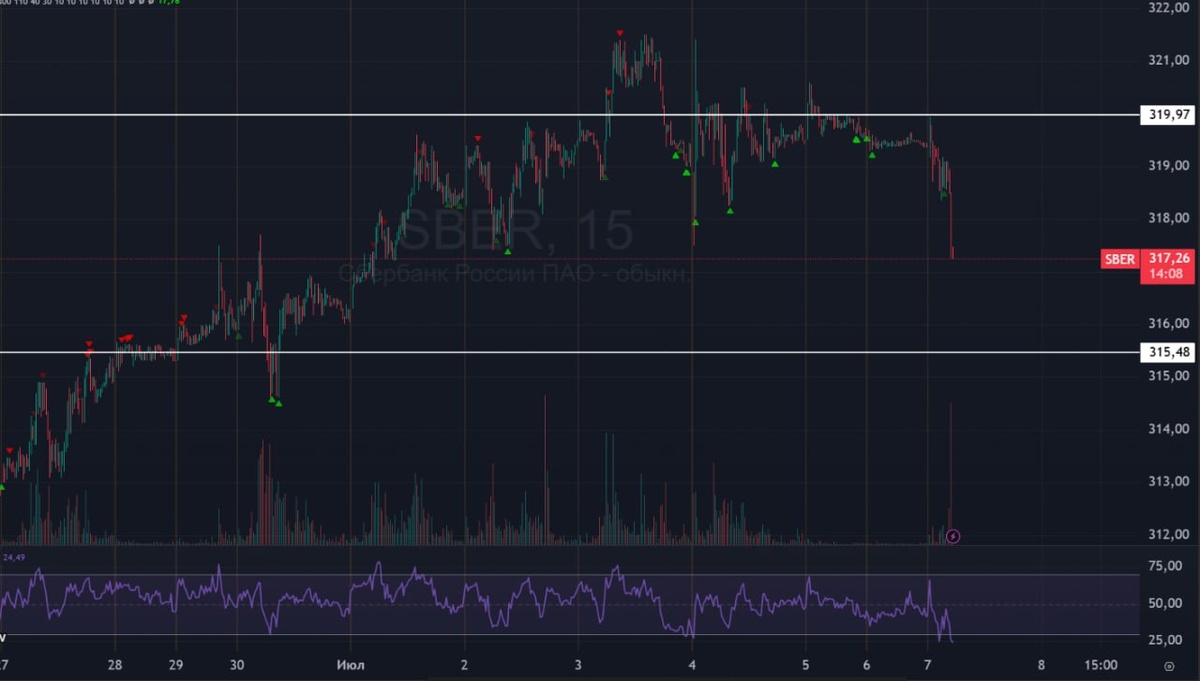Click the 313,00 price scale label
This screenshot has width=1200, height=681.
1168,482
